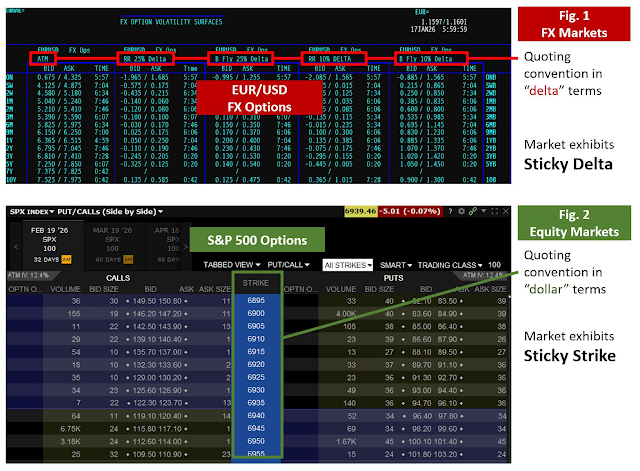Click the 4.00K put volume cell
Screen dimensions: 640x471
(346, 314)
